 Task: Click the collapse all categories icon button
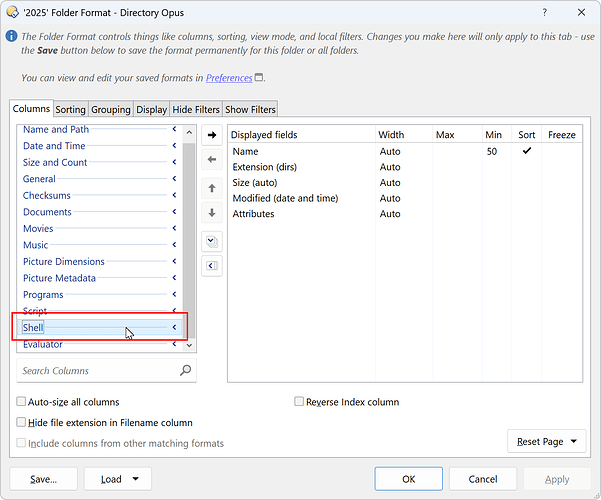click(x=212, y=266)
